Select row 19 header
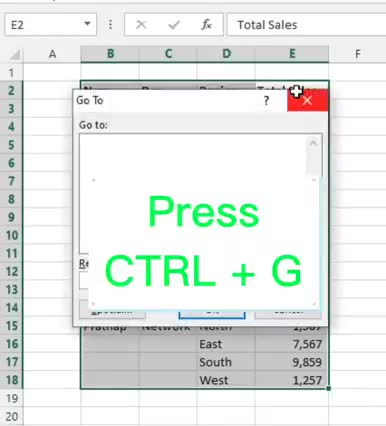 pyautogui.click(x=11, y=398)
